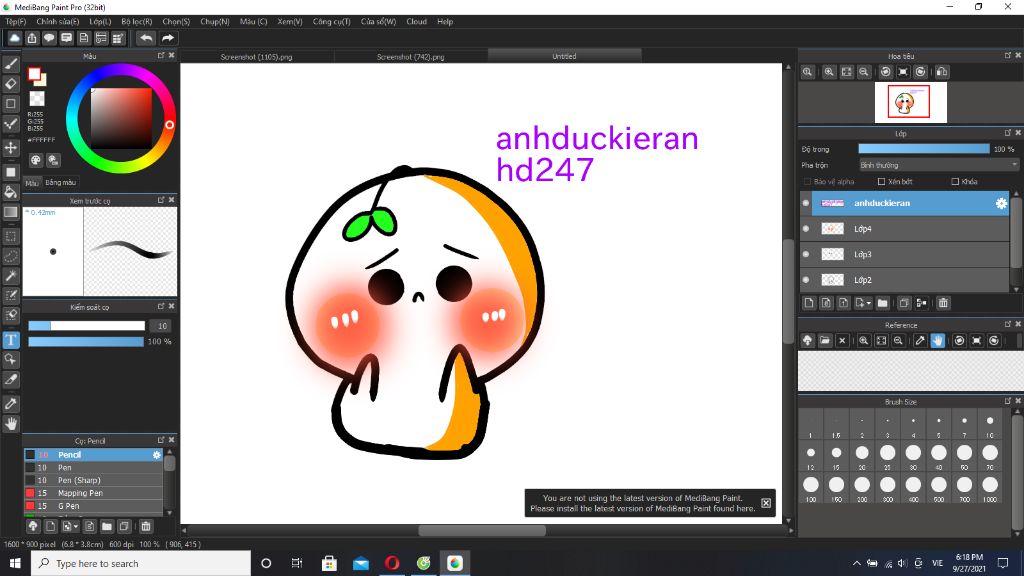This screenshot has height=576, width=1024.
Task: Toggle visibility of anhduckieran layer
Action: point(806,203)
